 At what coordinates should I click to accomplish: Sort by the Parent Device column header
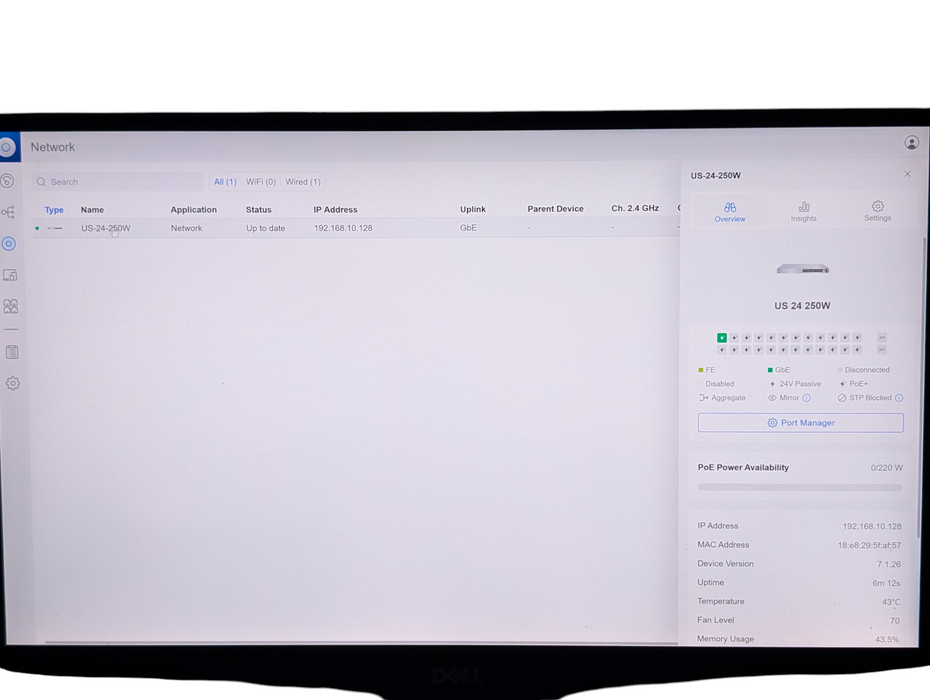pyautogui.click(x=555, y=209)
